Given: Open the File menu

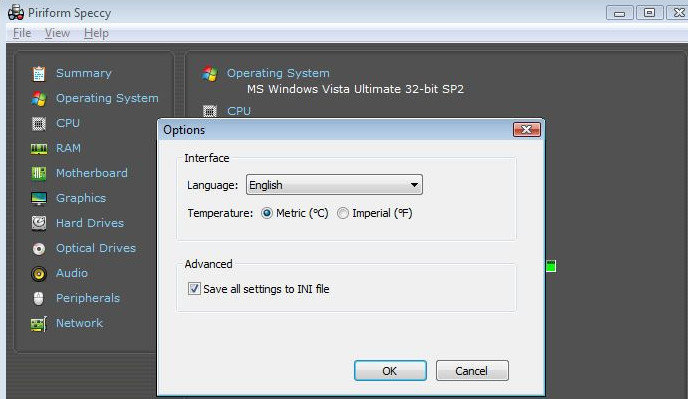Looking at the screenshot, I should (22, 33).
